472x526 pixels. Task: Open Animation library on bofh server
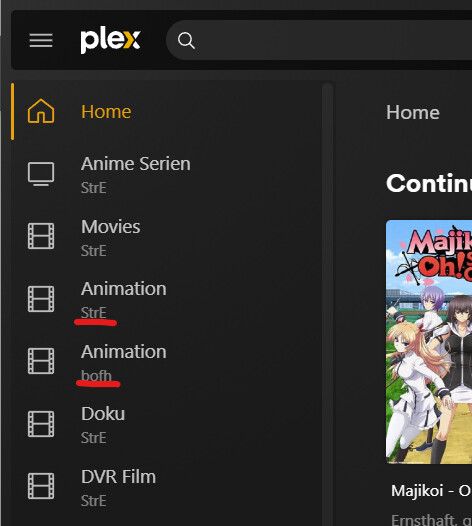166,362
